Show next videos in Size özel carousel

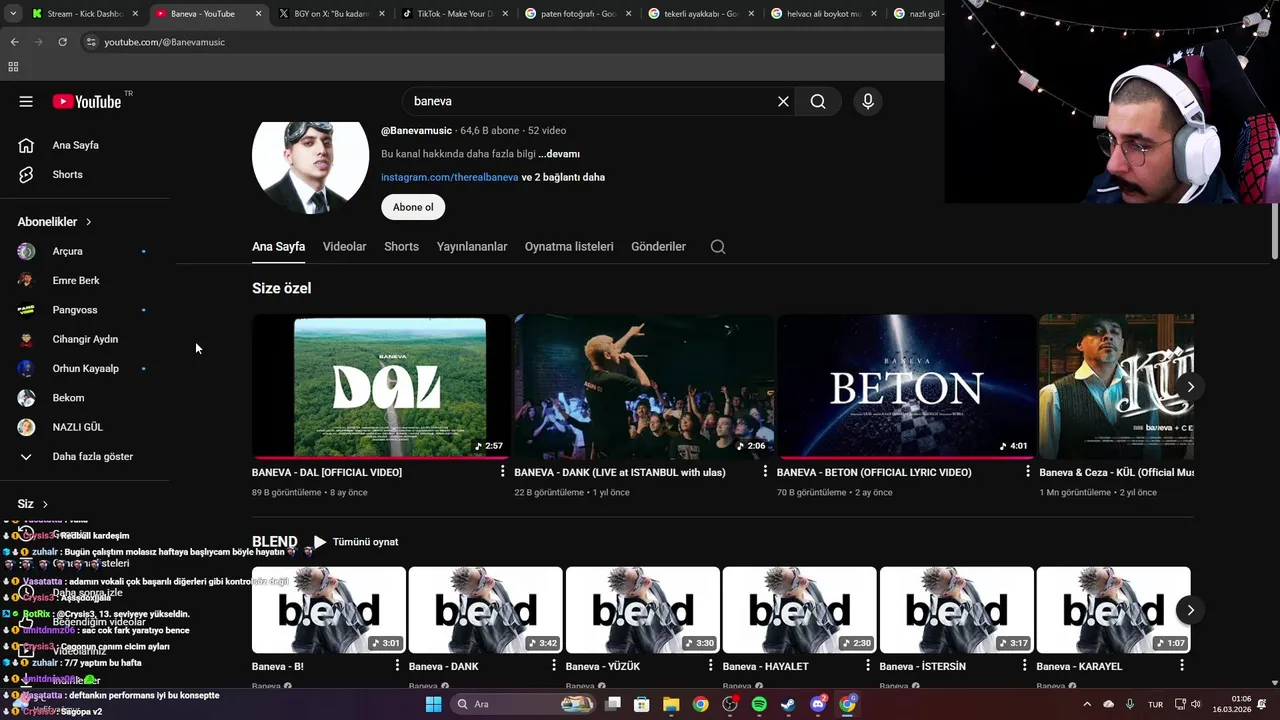click(1190, 387)
